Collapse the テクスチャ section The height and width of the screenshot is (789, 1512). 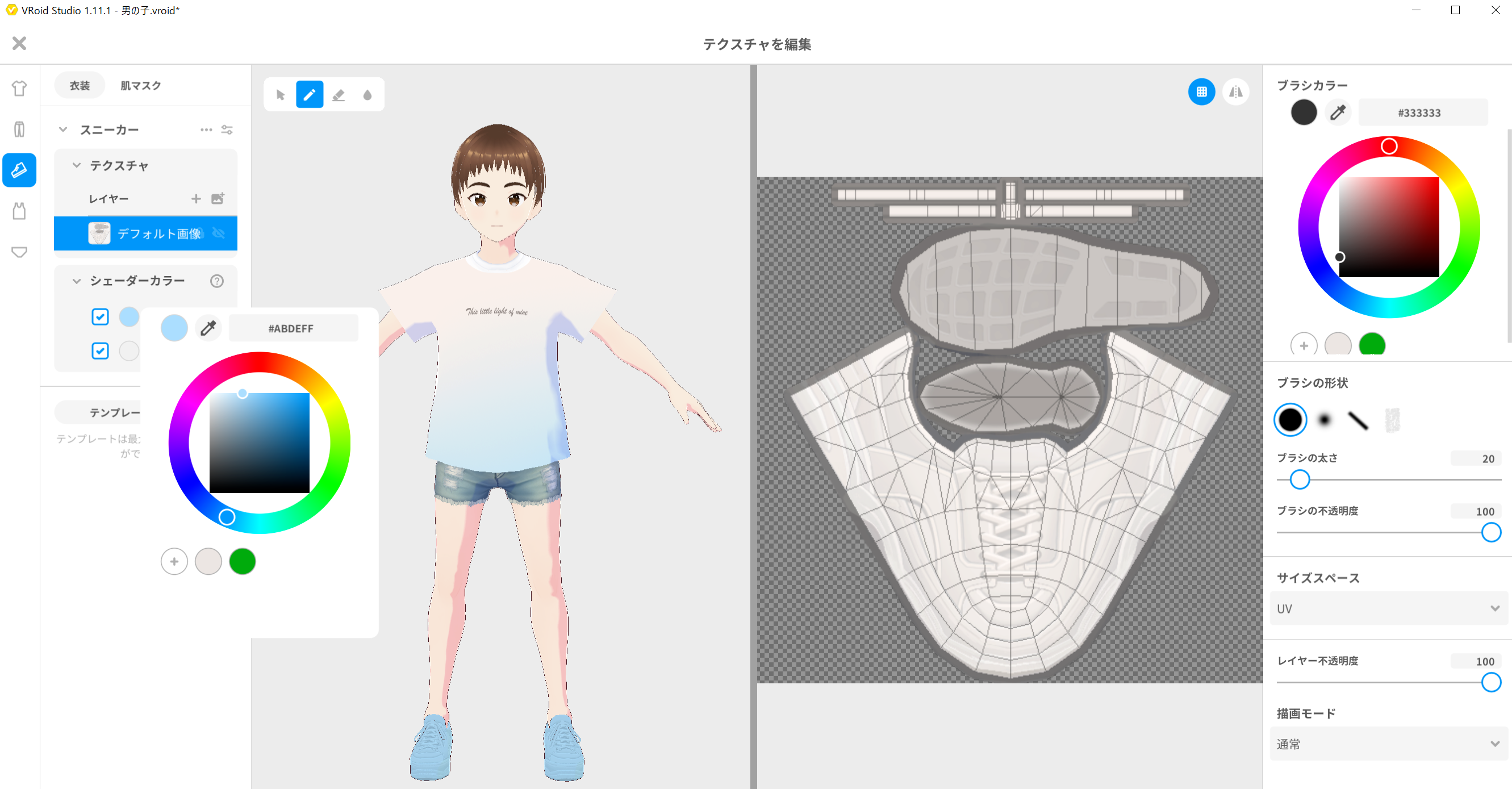[x=76, y=165]
